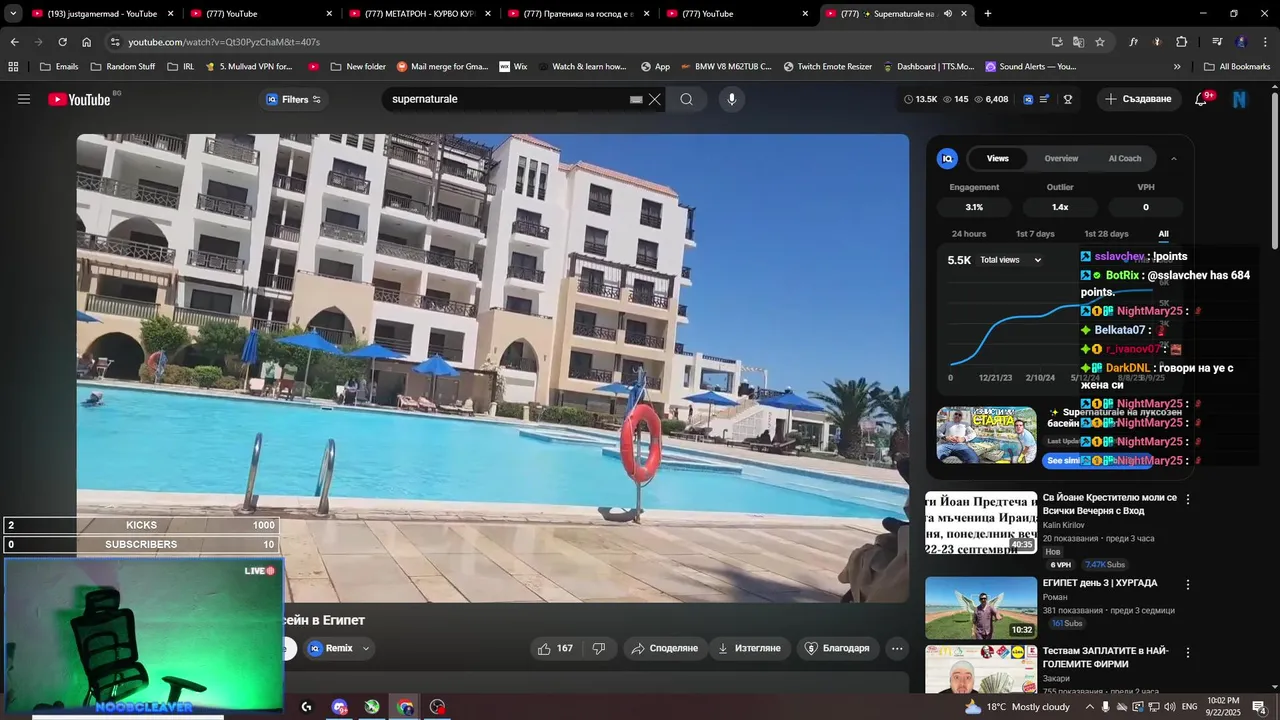This screenshot has width=1280, height=720.
Task: Click the Благодаря thanks button
Action: click(837, 648)
